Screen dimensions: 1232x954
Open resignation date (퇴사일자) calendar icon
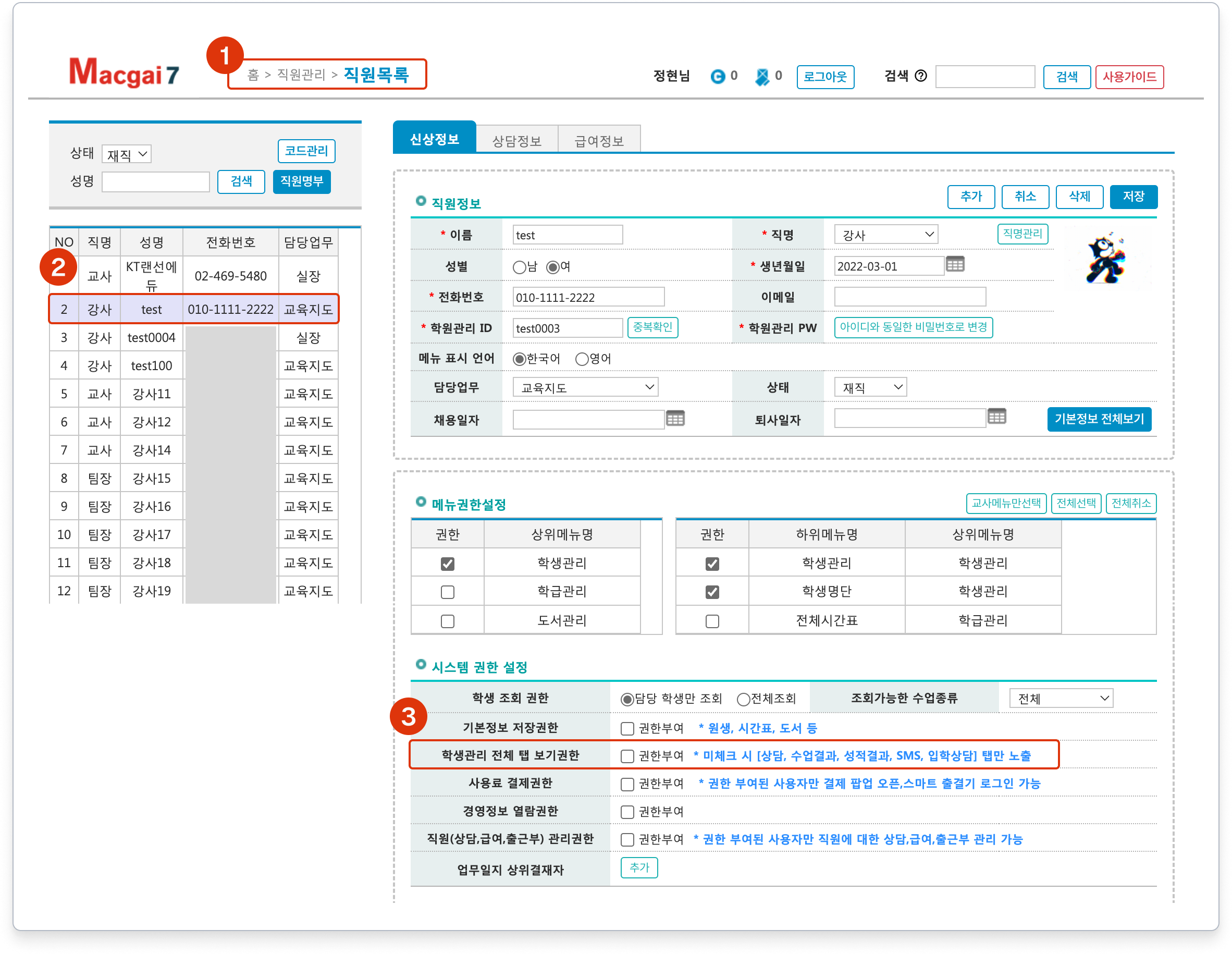pyautogui.click(x=996, y=417)
